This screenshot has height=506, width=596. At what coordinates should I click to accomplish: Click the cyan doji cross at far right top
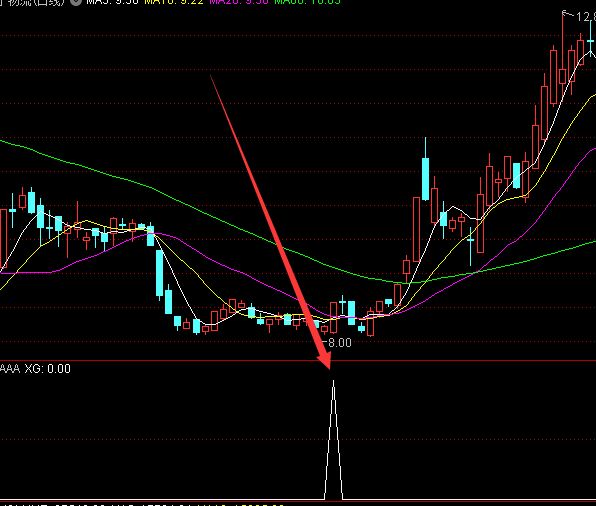[590, 40]
